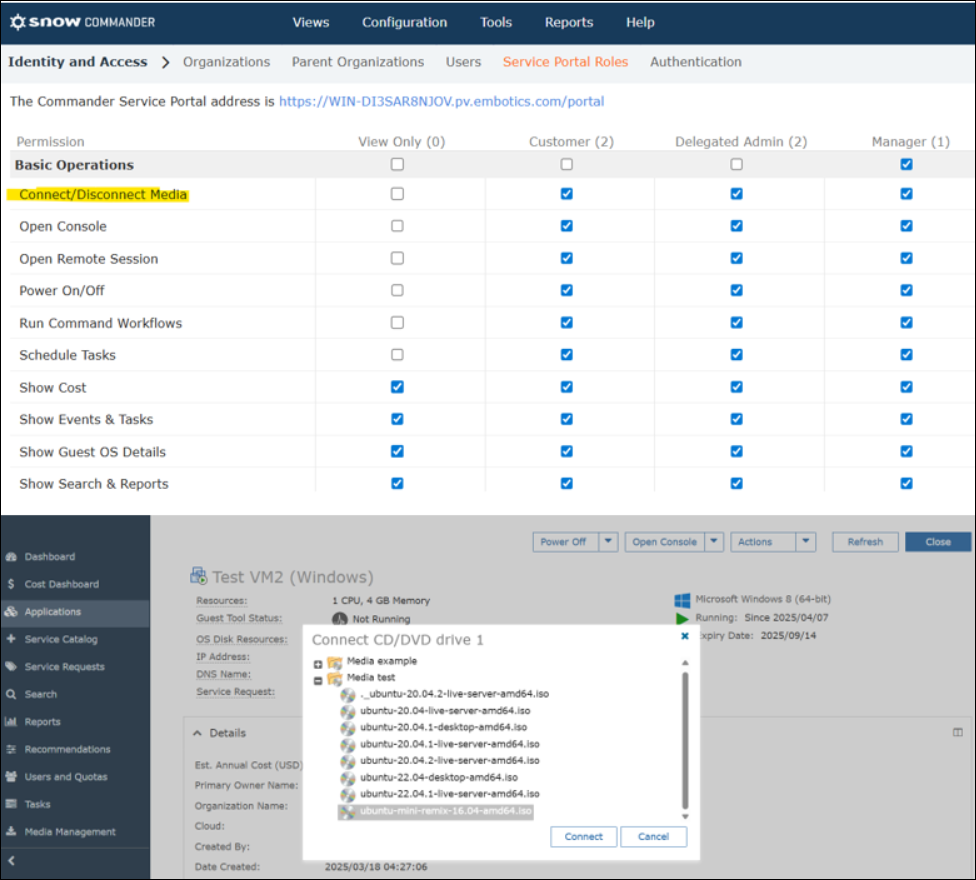Viewport: 976px width, 880px height.
Task: Click the Snow Commander logo icon
Action: pyautogui.click(x=18, y=22)
